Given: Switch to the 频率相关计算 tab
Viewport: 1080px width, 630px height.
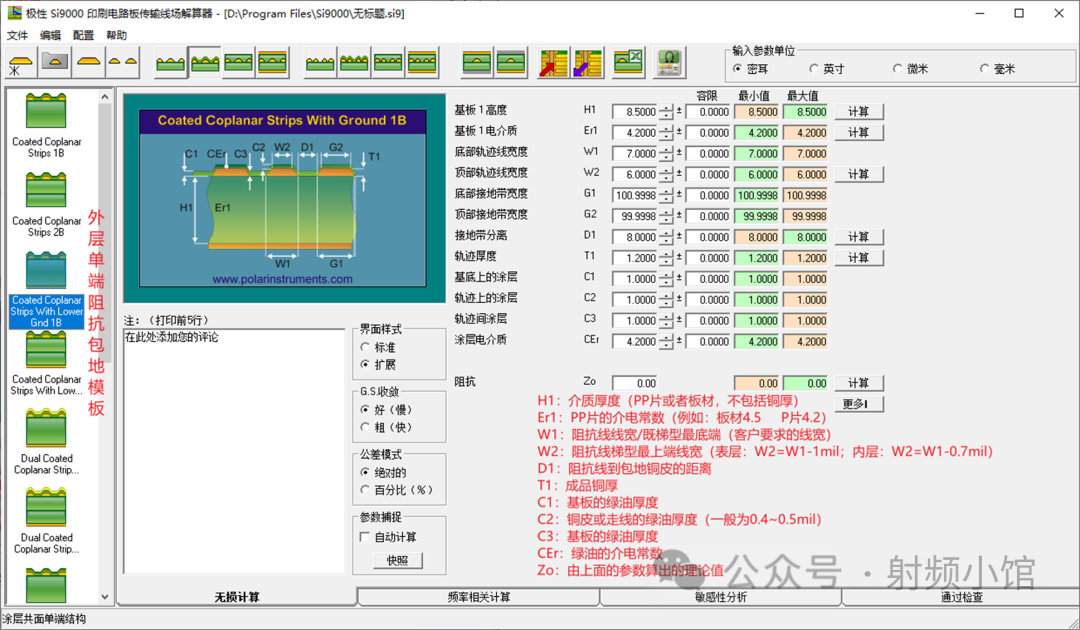Looking at the screenshot, I should (478, 597).
